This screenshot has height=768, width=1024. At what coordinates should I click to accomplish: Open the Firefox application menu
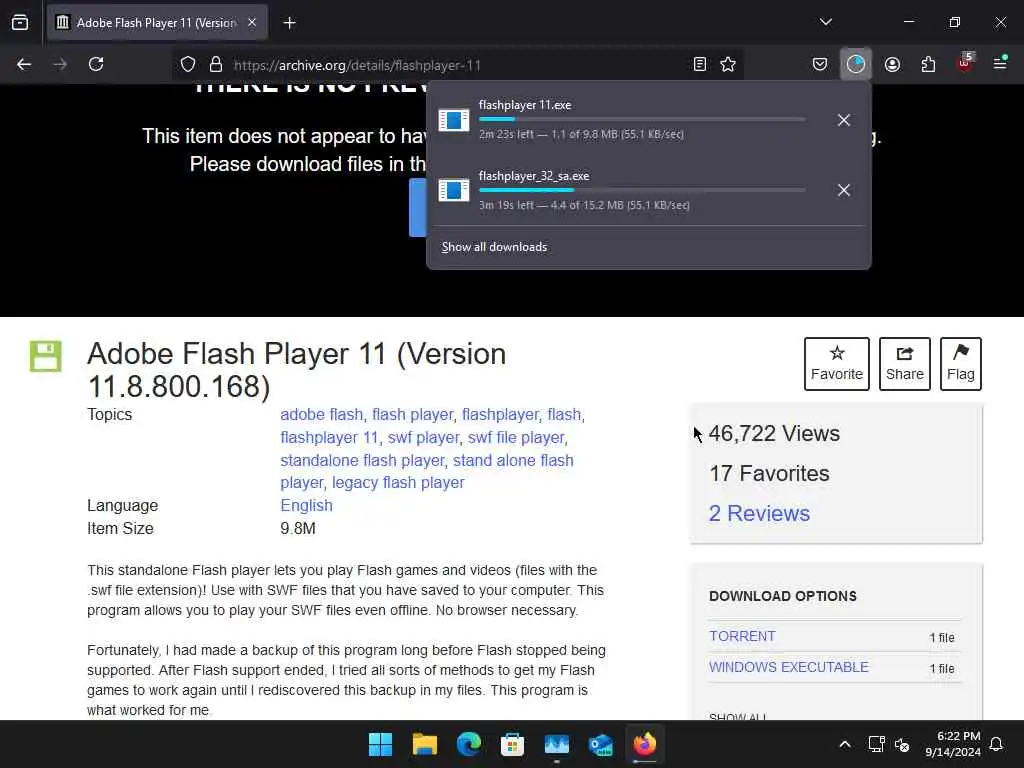[x=1000, y=63]
